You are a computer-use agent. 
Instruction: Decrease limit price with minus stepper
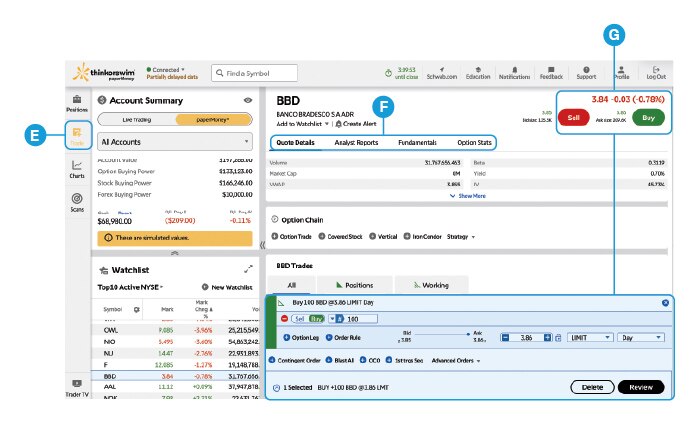(x=505, y=338)
